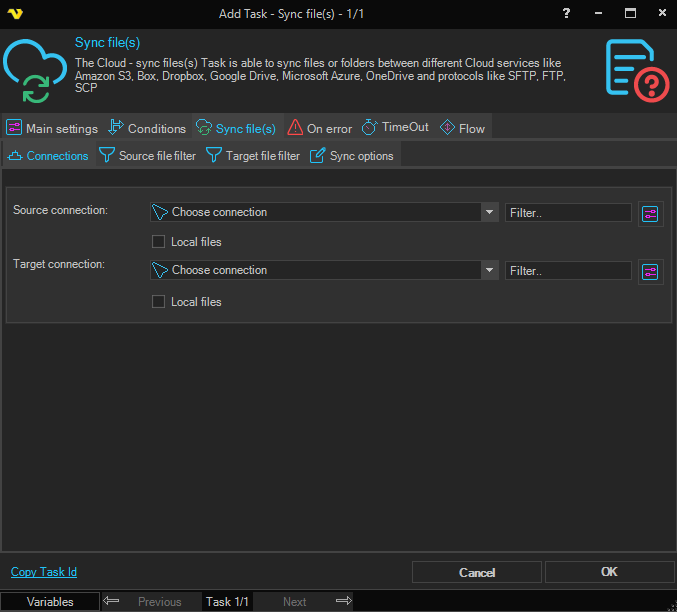Select the Source file filter sub-tab
The height and width of the screenshot is (612, 677).
148,156
